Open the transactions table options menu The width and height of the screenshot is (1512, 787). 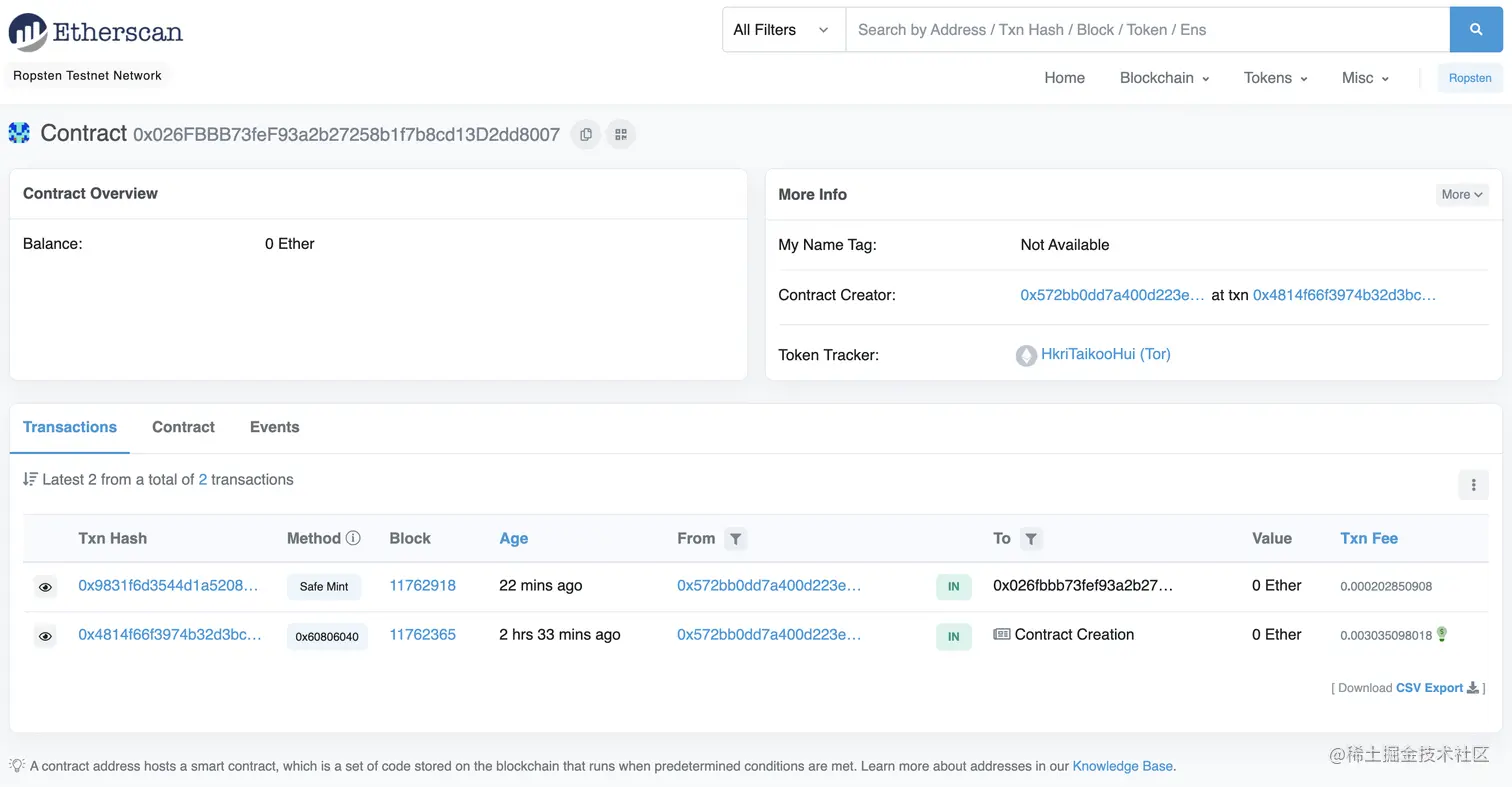(x=1473, y=485)
